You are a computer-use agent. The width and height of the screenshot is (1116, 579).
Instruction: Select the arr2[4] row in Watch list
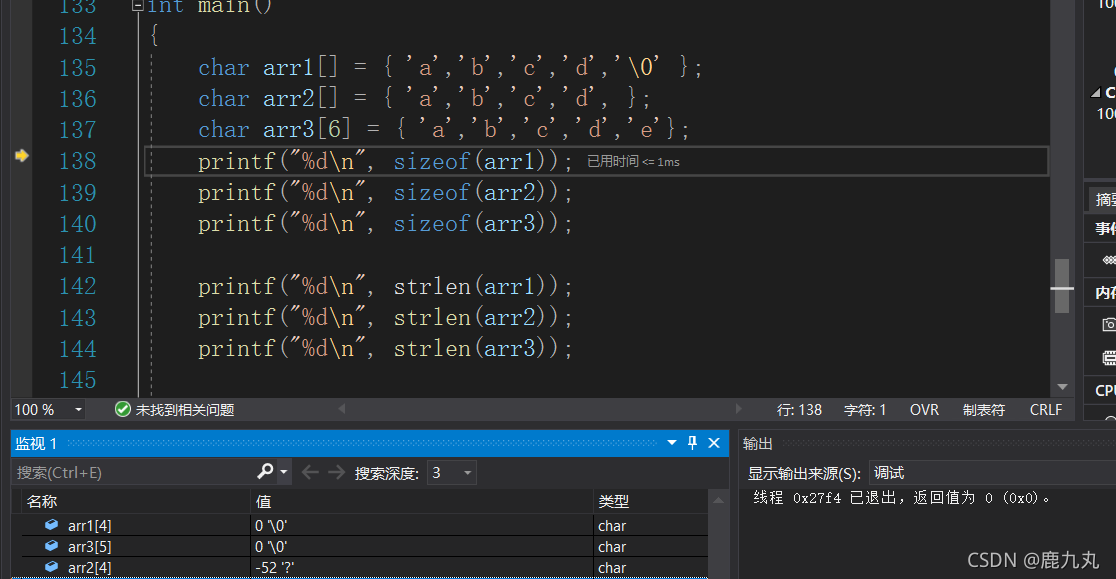[360, 568]
